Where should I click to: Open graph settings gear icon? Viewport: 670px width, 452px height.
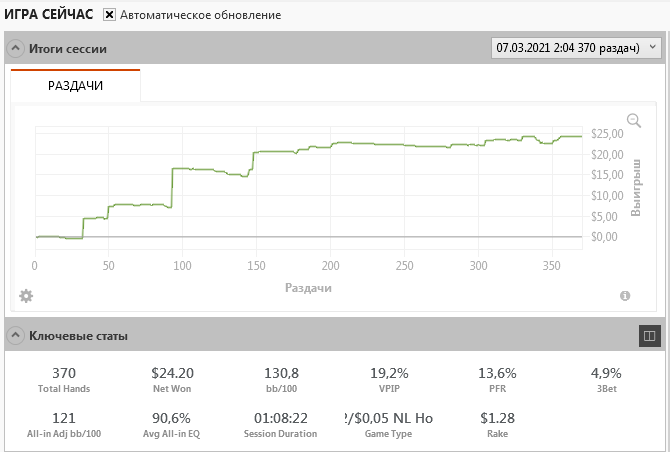pos(26,296)
